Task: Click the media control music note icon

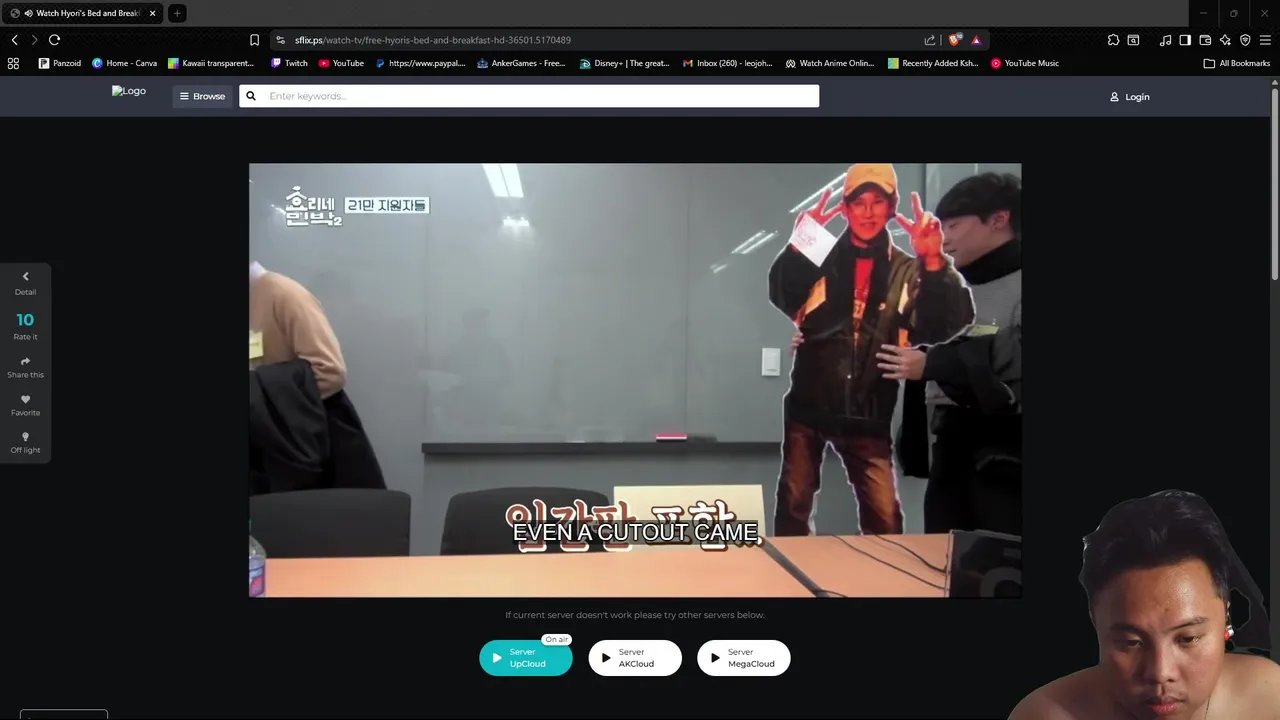Action: pyautogui.click(x=1165, y=40)
